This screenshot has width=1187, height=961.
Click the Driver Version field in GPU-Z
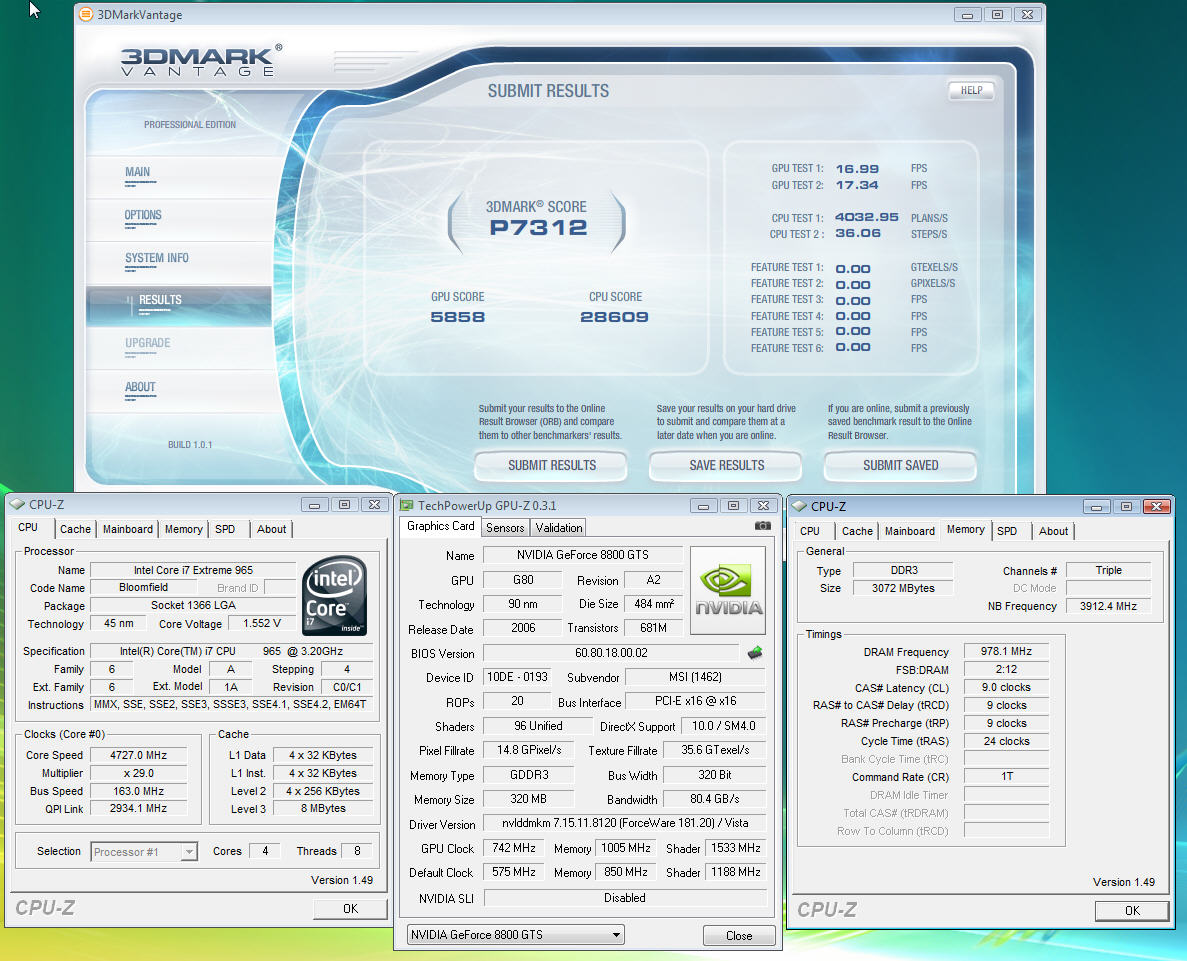[625, 823]
